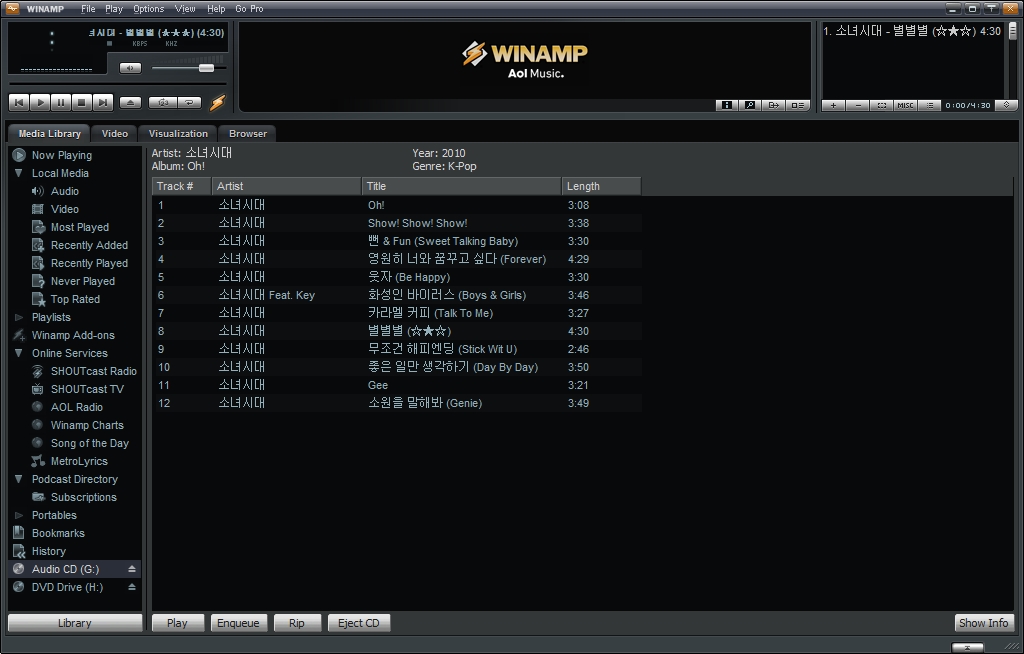Select Top Rated smart view
Viewport: 1024px width, 654px height.
(75, 299)
